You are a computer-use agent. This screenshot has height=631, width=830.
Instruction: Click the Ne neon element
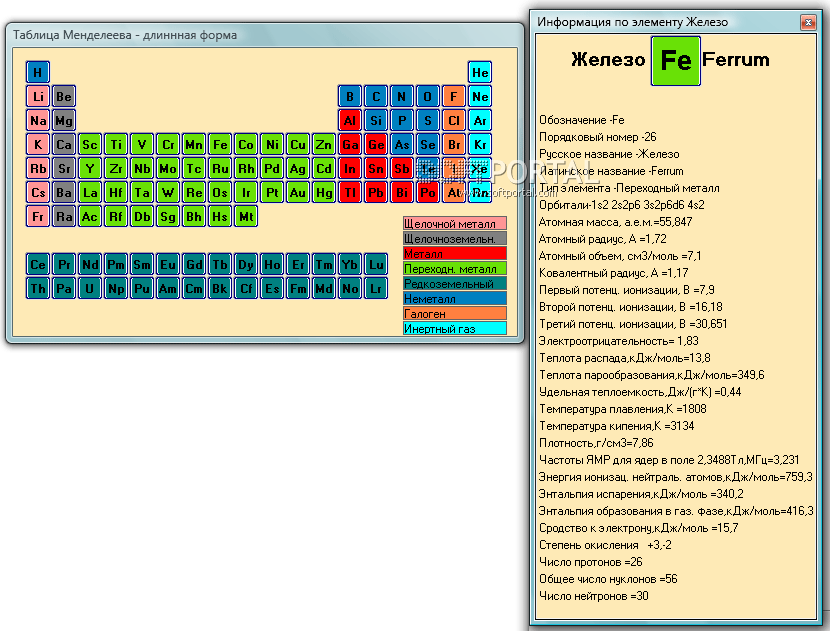[x=480, y=96]
